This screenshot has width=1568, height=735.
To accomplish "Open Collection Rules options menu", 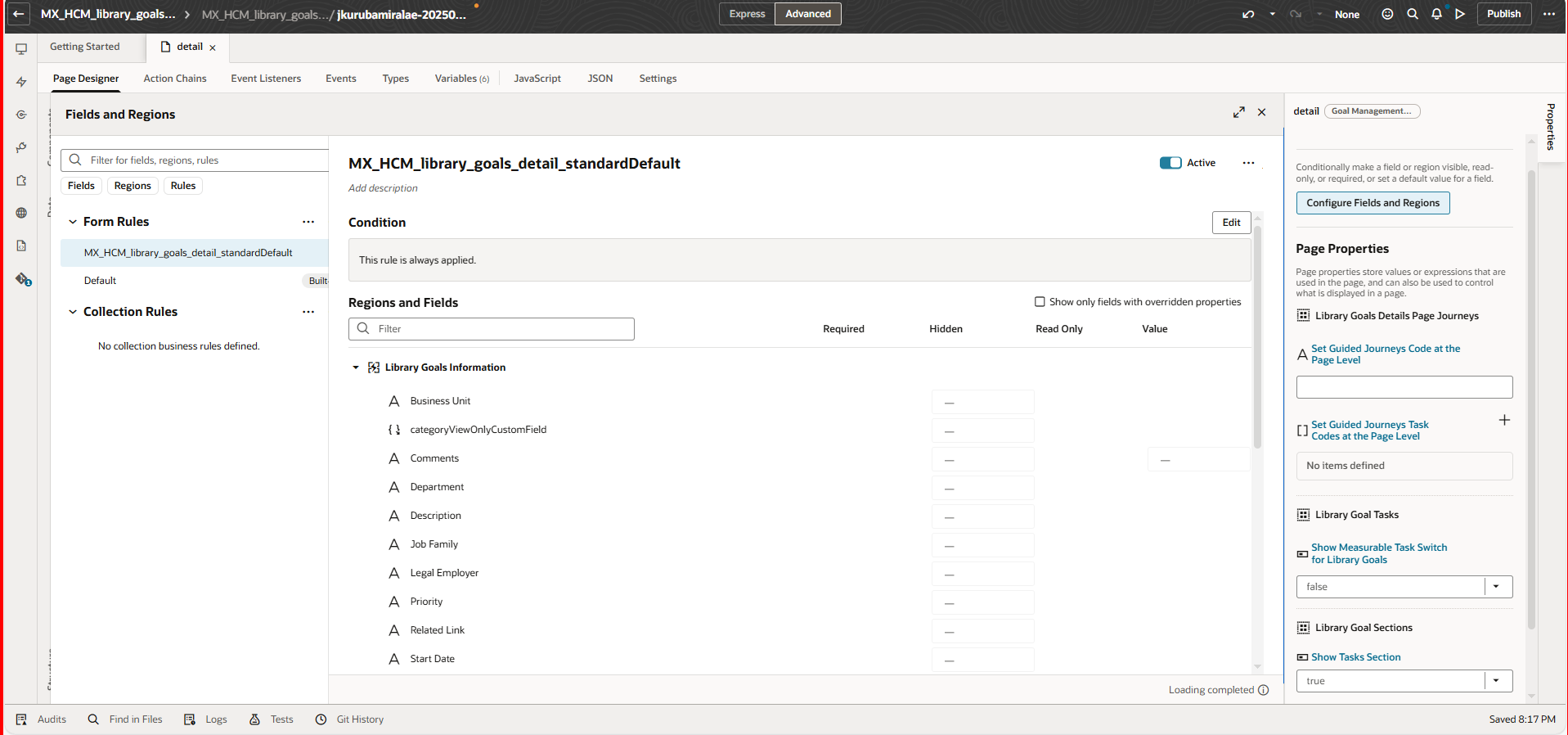I will [308, 312].
